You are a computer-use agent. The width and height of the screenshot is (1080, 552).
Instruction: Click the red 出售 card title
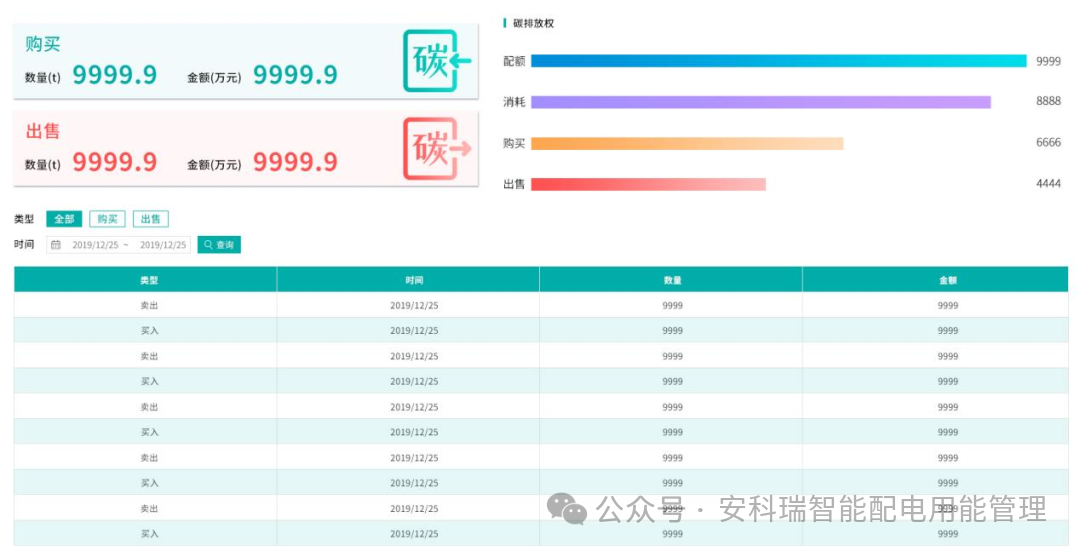43,131
